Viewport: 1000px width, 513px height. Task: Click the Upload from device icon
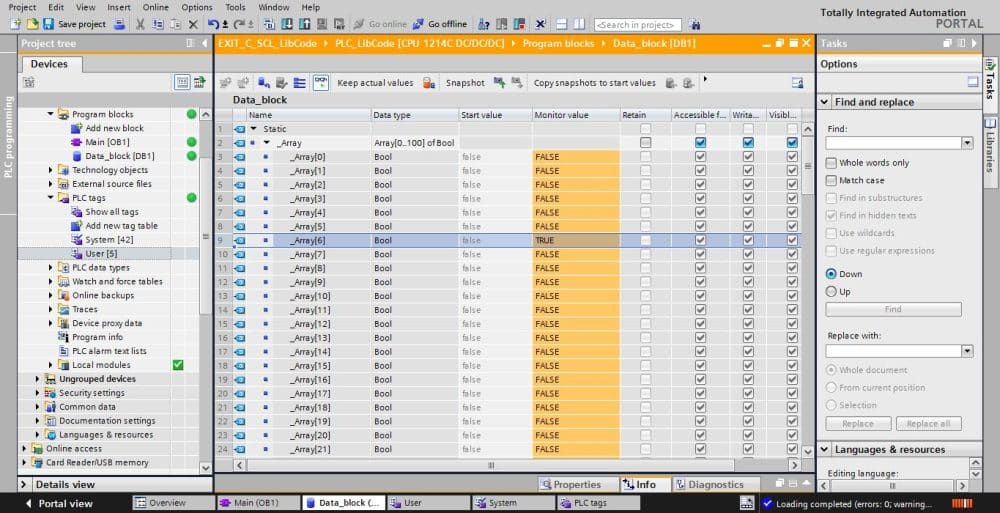click(305, 24)
